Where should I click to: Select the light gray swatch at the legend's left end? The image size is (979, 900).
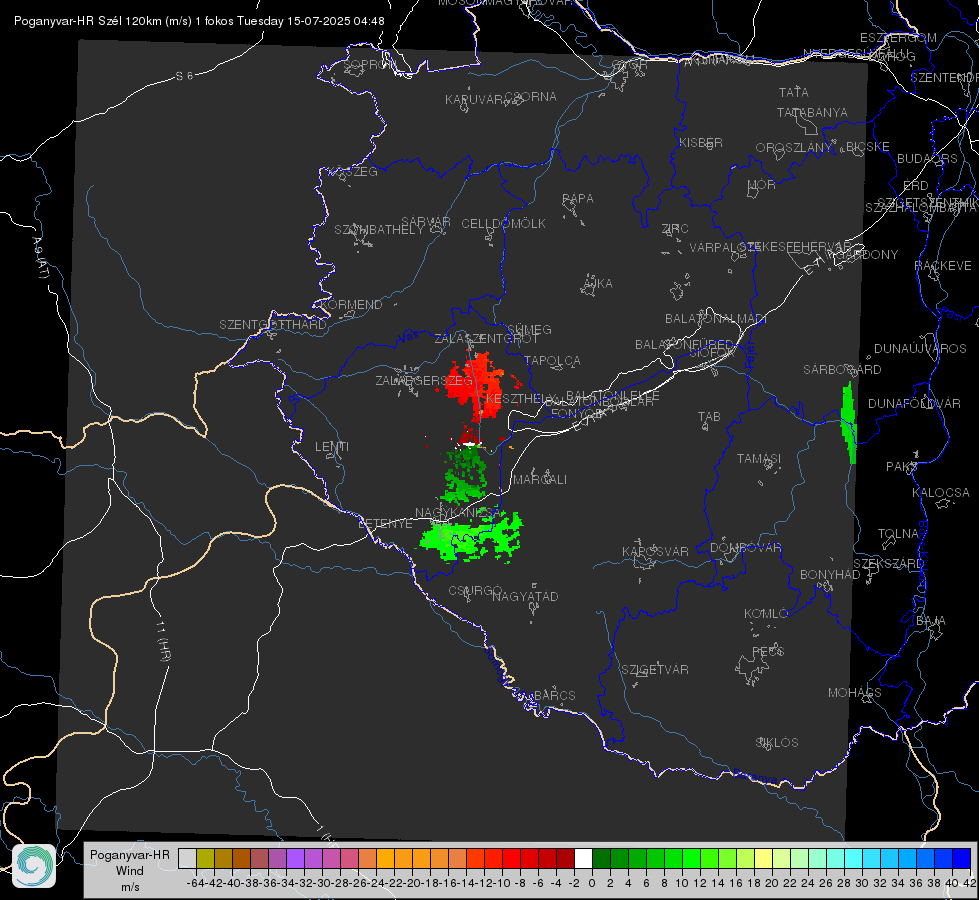(x=187, y=858)
